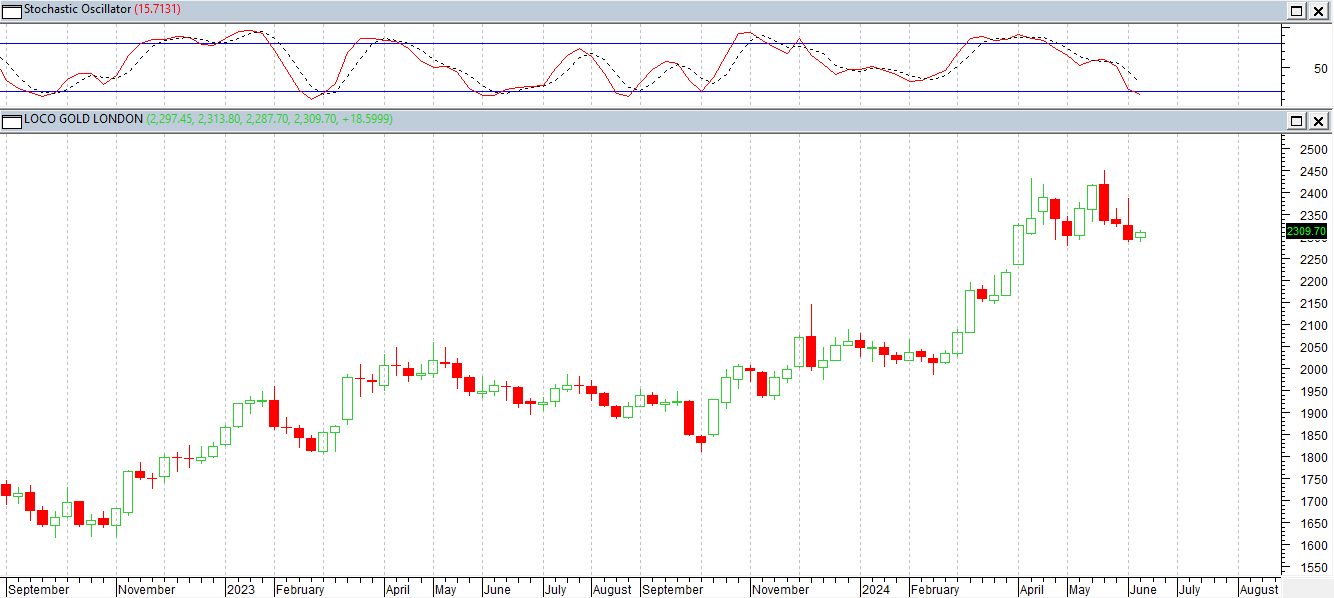Maximize the LOCO GOLD LONDON pane
This screenshot has width=1334, height=598.
coord(1297,121)
